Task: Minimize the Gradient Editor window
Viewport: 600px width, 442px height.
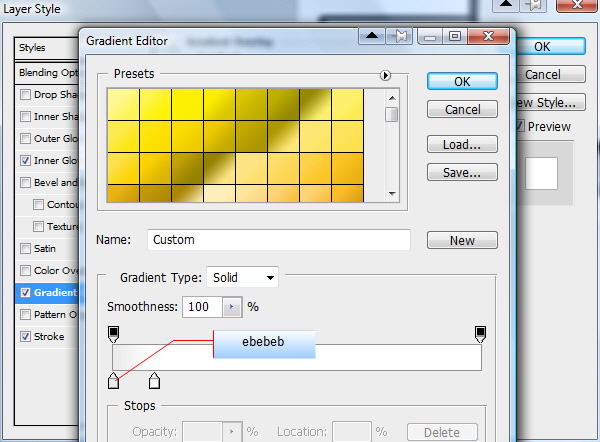Action: pos(430,37)
